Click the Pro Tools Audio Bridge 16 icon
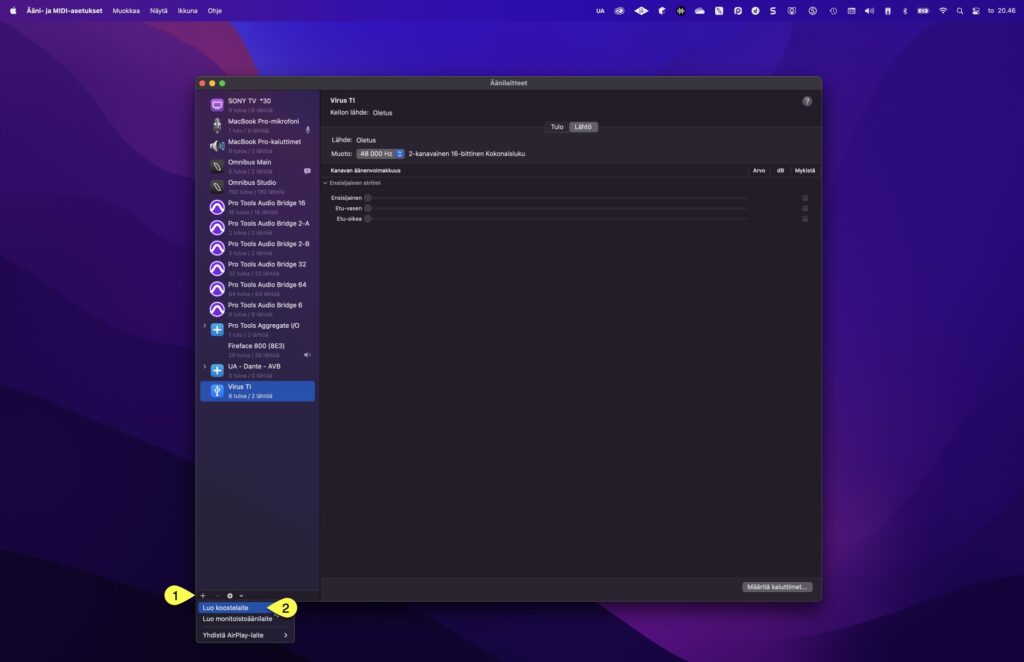This screenshot has height=662, width=1024. (219, 207)
